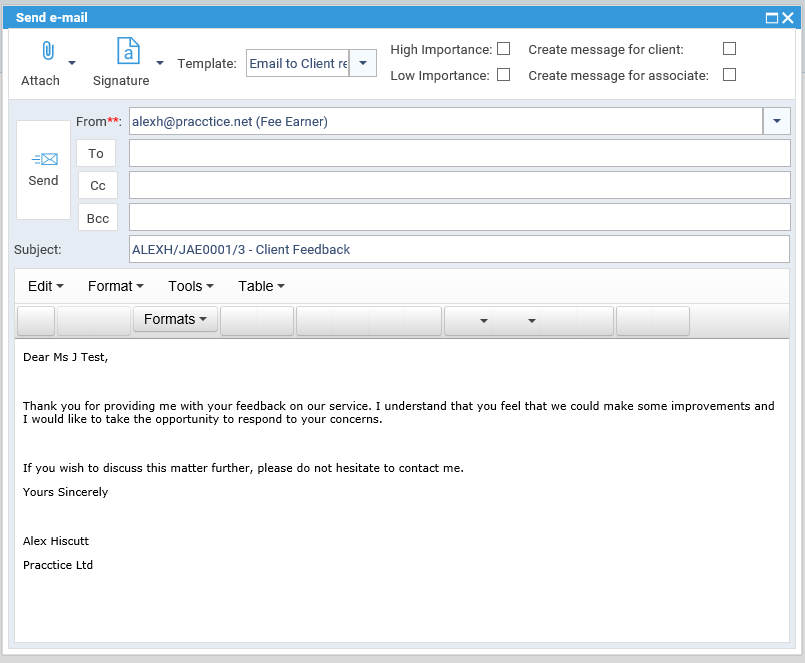This screenshot has height=663, width=805.
Task: Click the 'Pracctice Ltd' line
Action: 58,565
